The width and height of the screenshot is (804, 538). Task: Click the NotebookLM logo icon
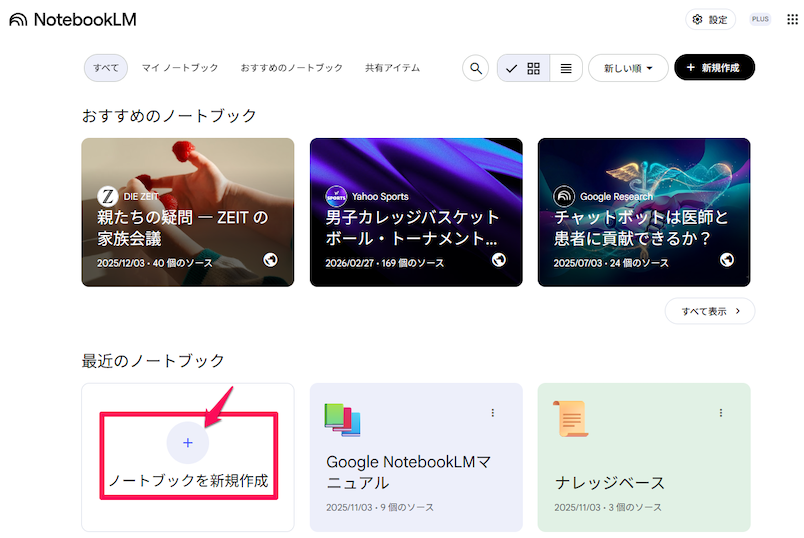pyautogui.click(x=18, y=19)
